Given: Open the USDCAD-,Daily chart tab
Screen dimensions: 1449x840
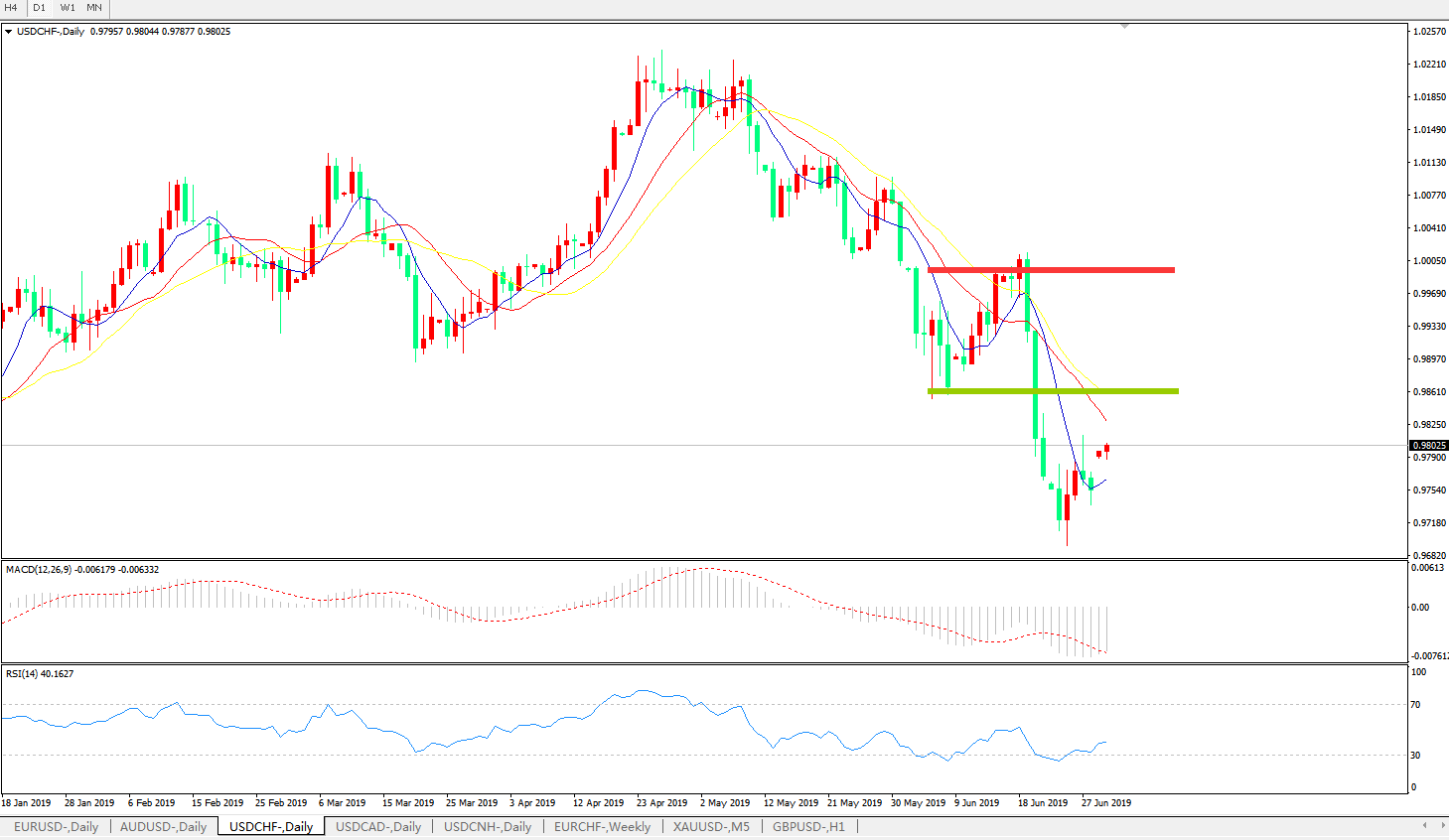Looking at the screenshot, I should tap(378, 826).
